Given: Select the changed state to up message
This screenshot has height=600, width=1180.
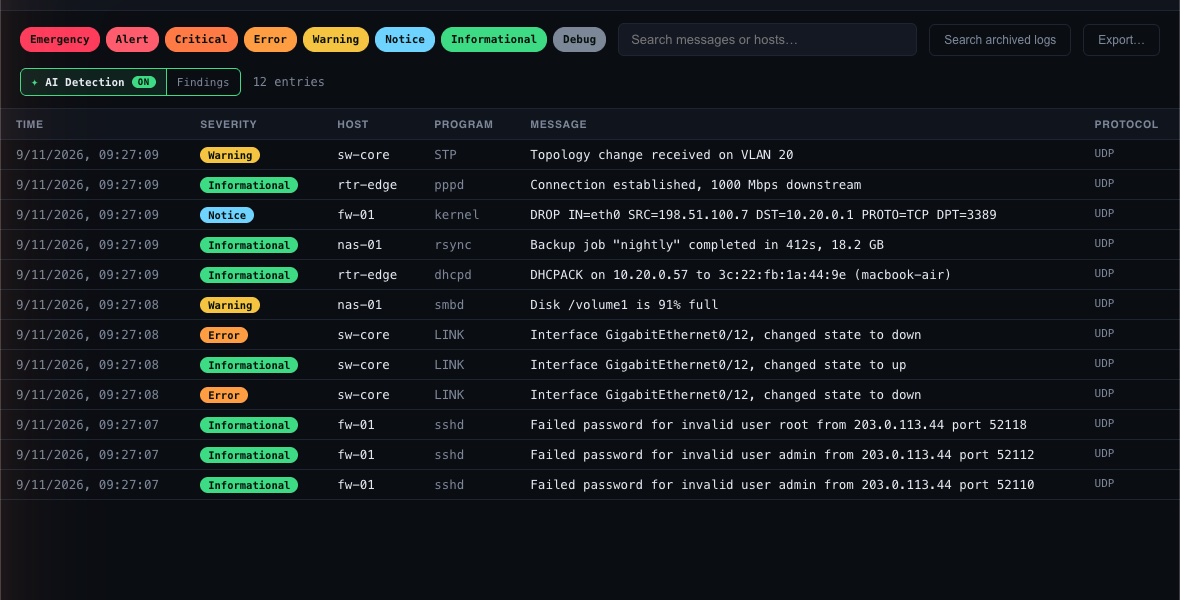Looking at the screenshot, I should tap(718, 365).
